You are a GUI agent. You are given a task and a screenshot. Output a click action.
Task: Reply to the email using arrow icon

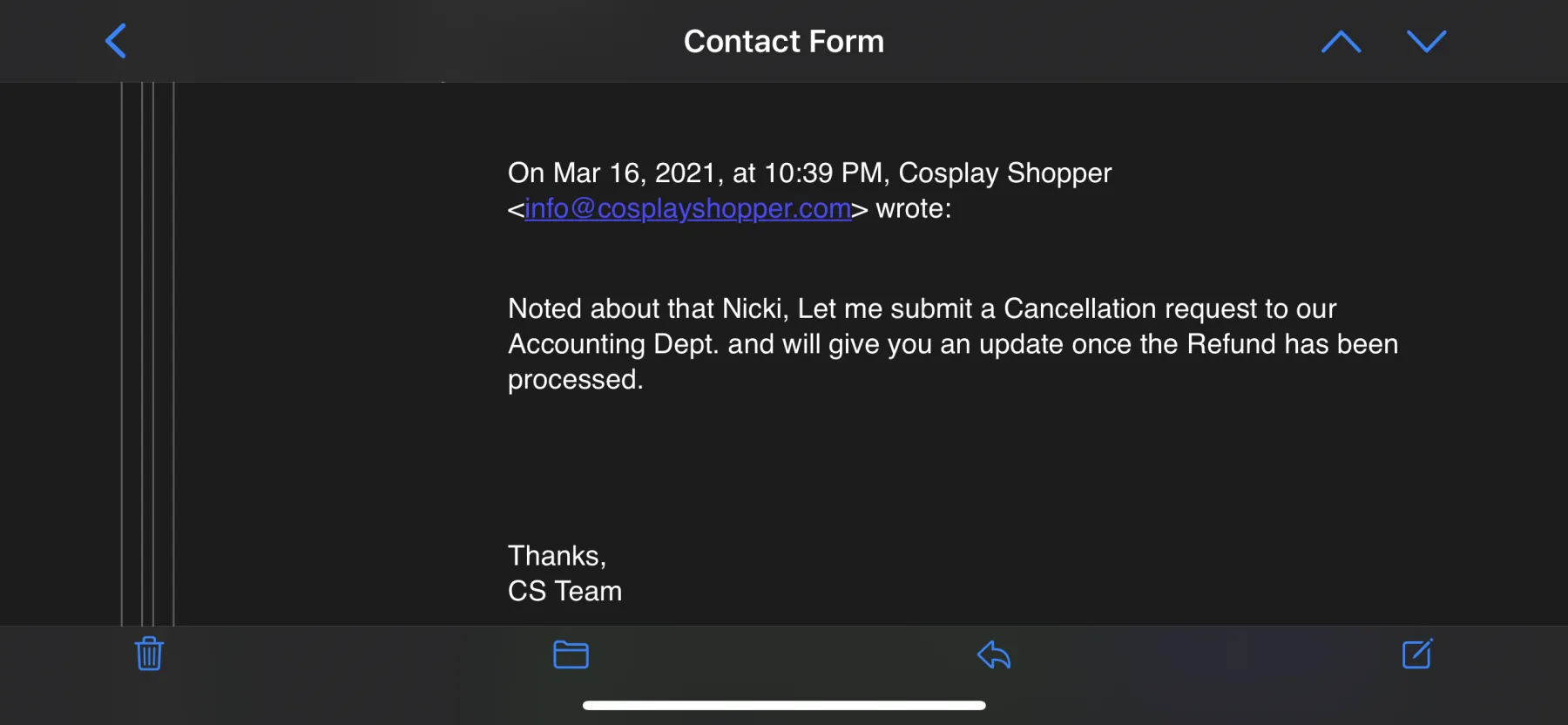(x=994, y=654)
